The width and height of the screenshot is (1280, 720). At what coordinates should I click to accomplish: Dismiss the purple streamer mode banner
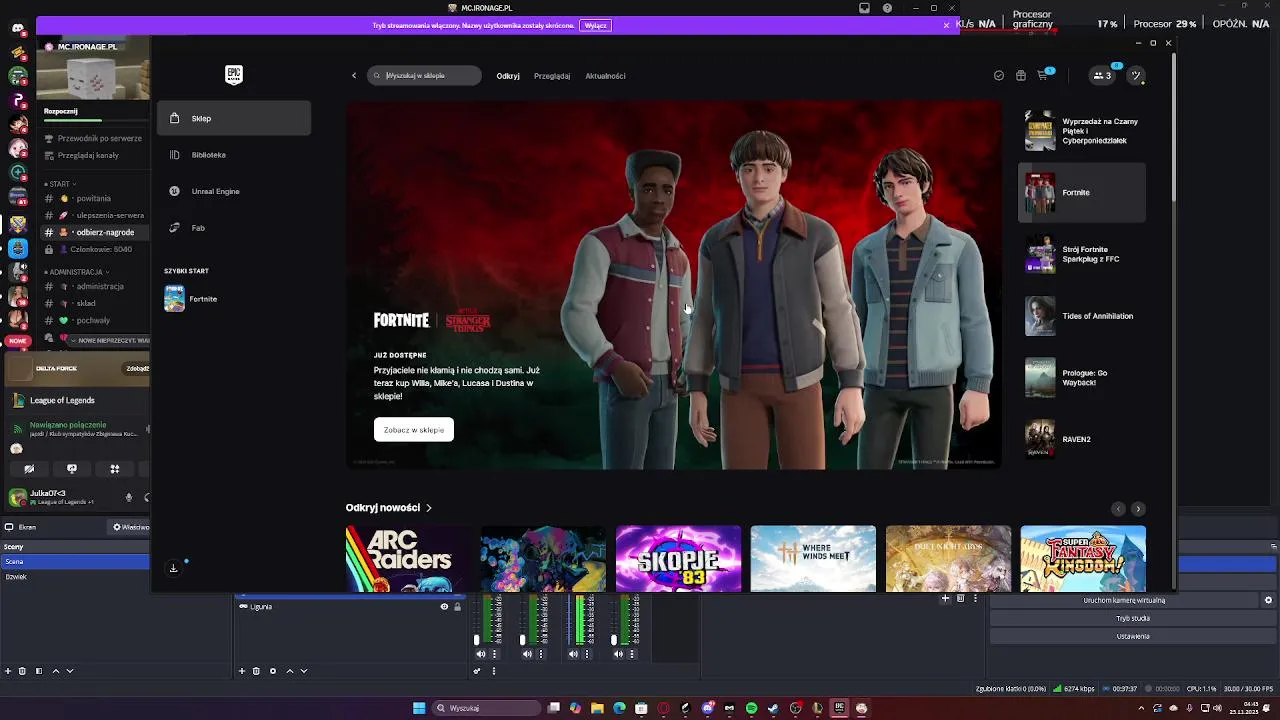coord(946,25)
